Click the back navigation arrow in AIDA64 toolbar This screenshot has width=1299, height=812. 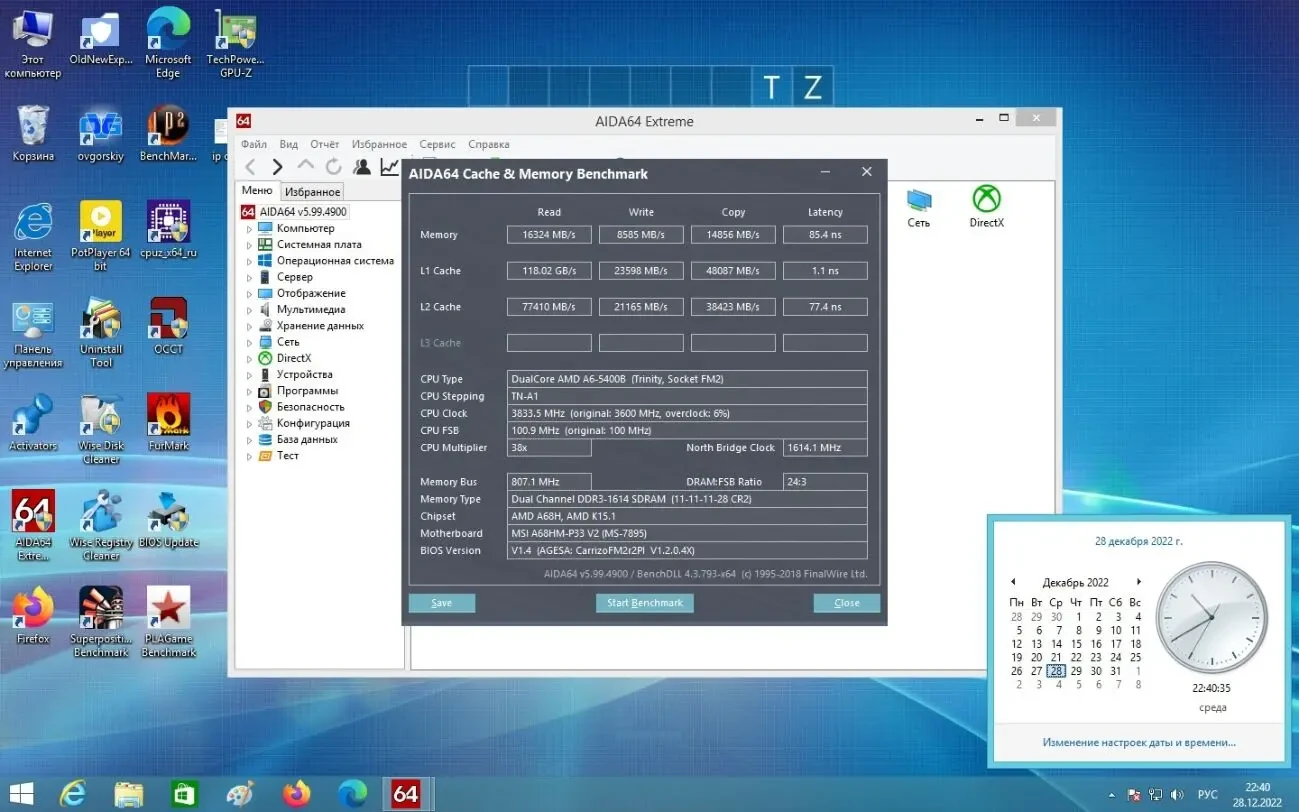tap(250, 166)
